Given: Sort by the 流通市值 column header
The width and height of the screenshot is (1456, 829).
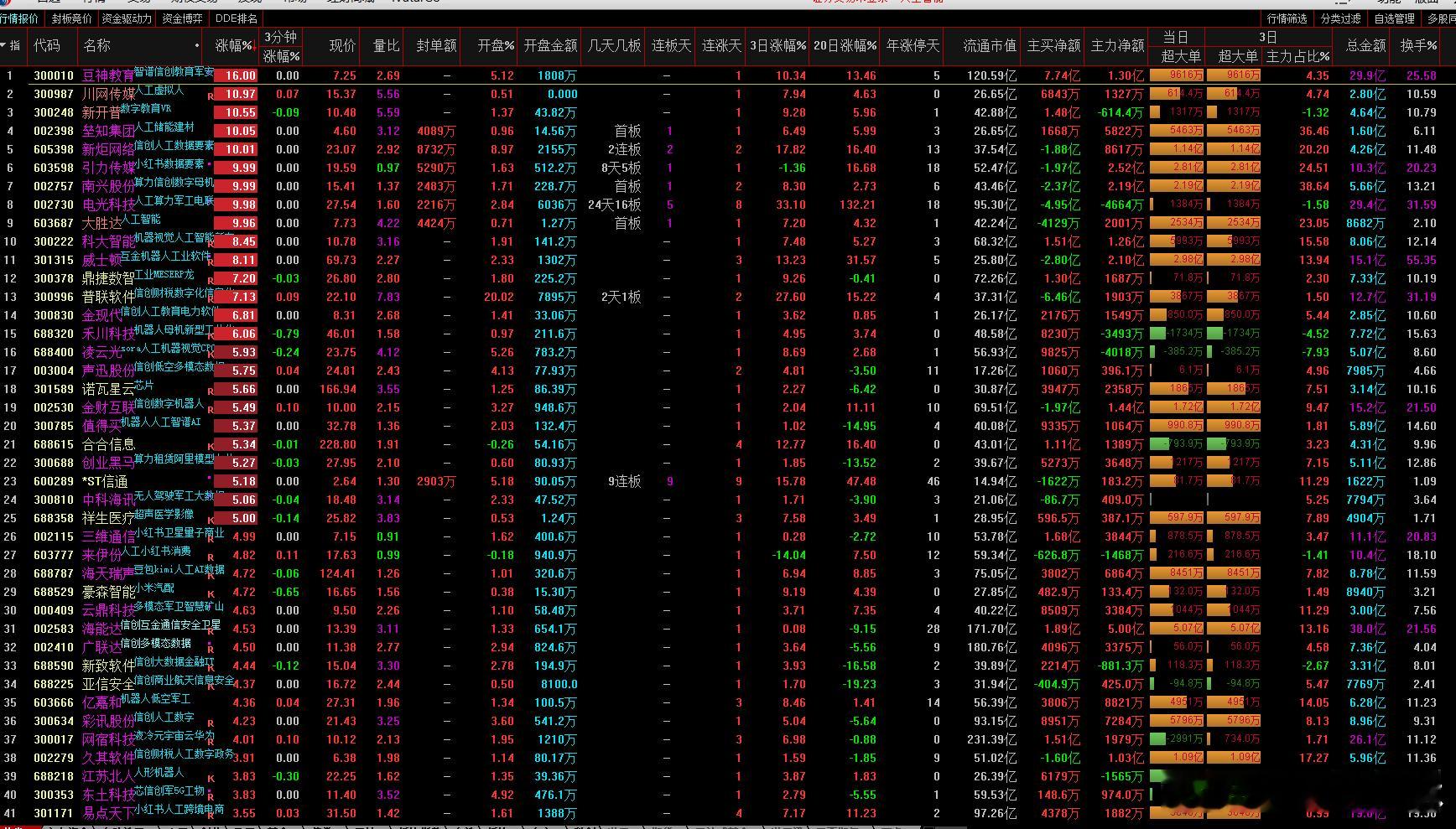Looking at the screenshot, I should click(x=990, y=46).
